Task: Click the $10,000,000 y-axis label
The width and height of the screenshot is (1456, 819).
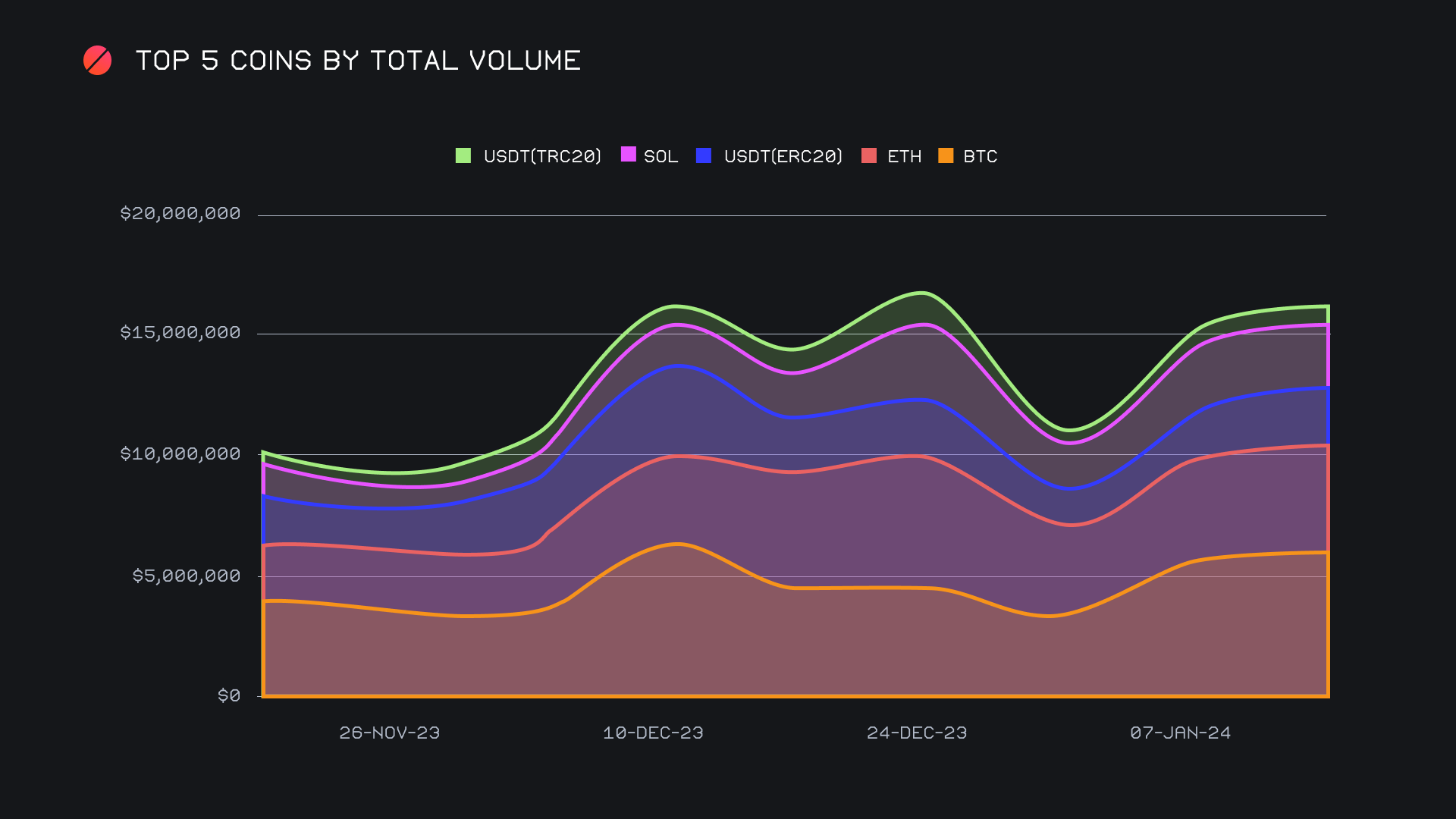Action: pos(180,453)
